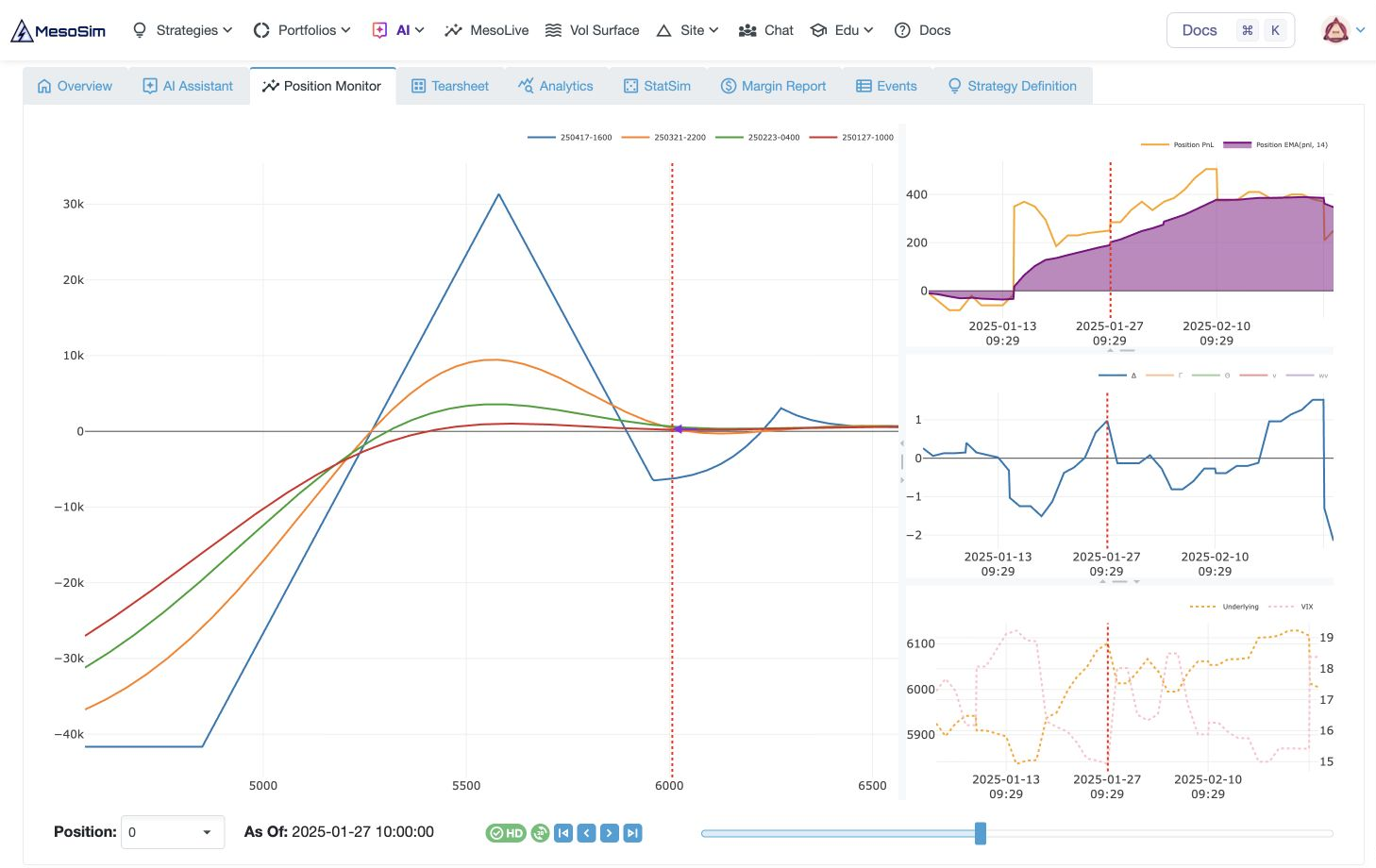Toggle the HD mode button
Screen dimensions: 1376x868
point(506,833)
